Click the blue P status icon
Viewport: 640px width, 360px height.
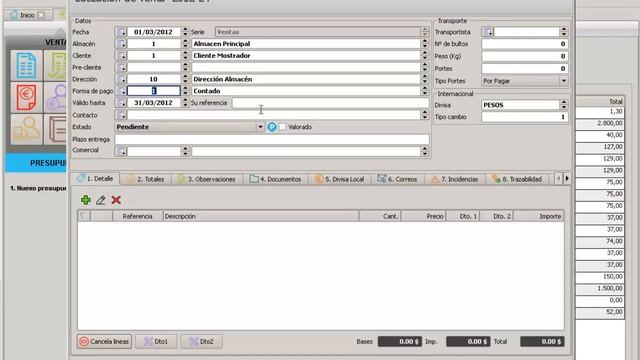pos(272,127)
